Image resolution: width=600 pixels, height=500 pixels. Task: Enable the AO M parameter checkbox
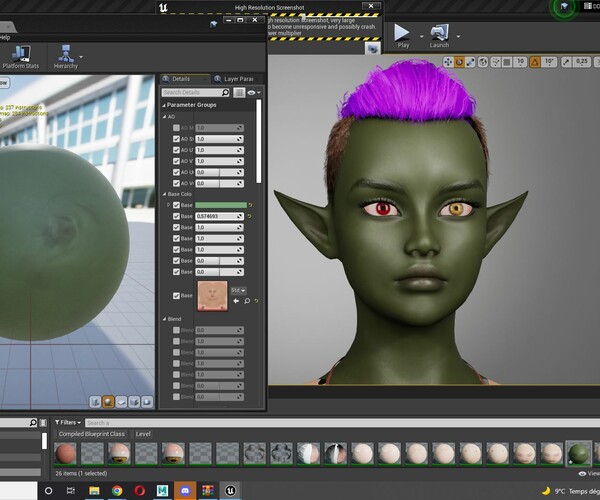[x=176, y=128]
